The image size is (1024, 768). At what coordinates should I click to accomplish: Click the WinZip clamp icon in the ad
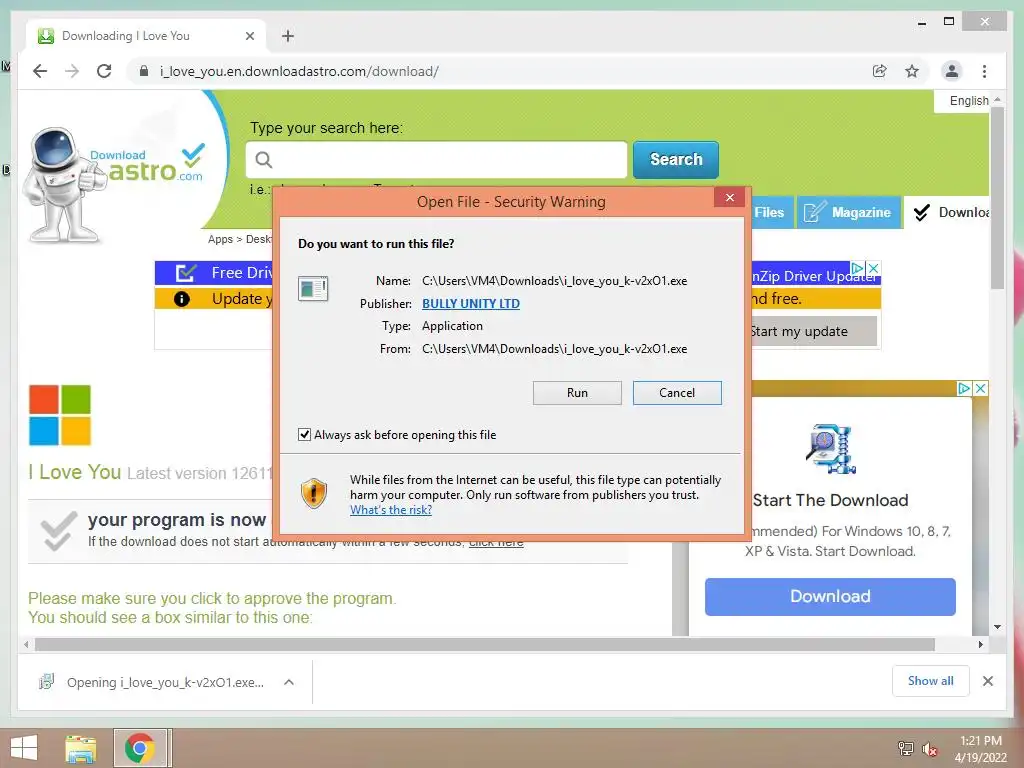831,449
